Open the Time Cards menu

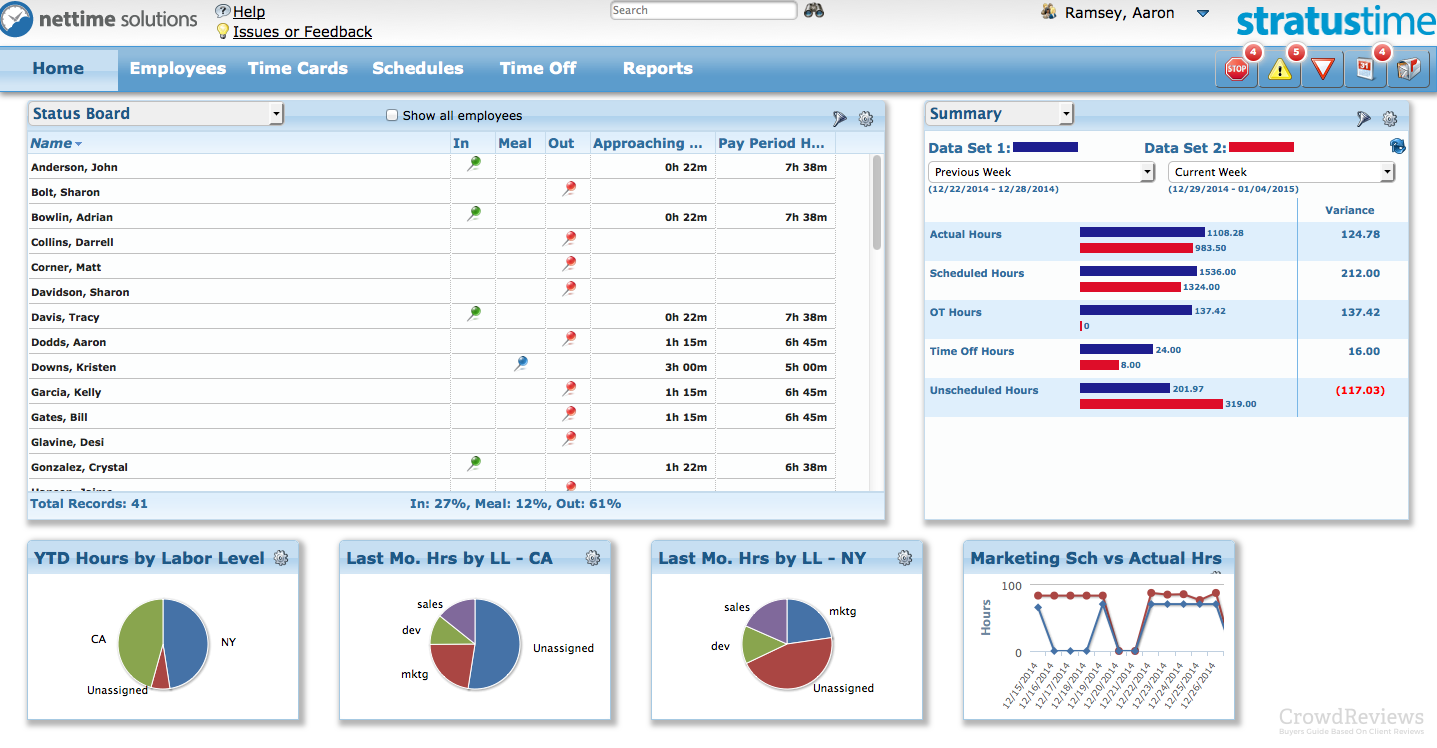pos(298,69)
